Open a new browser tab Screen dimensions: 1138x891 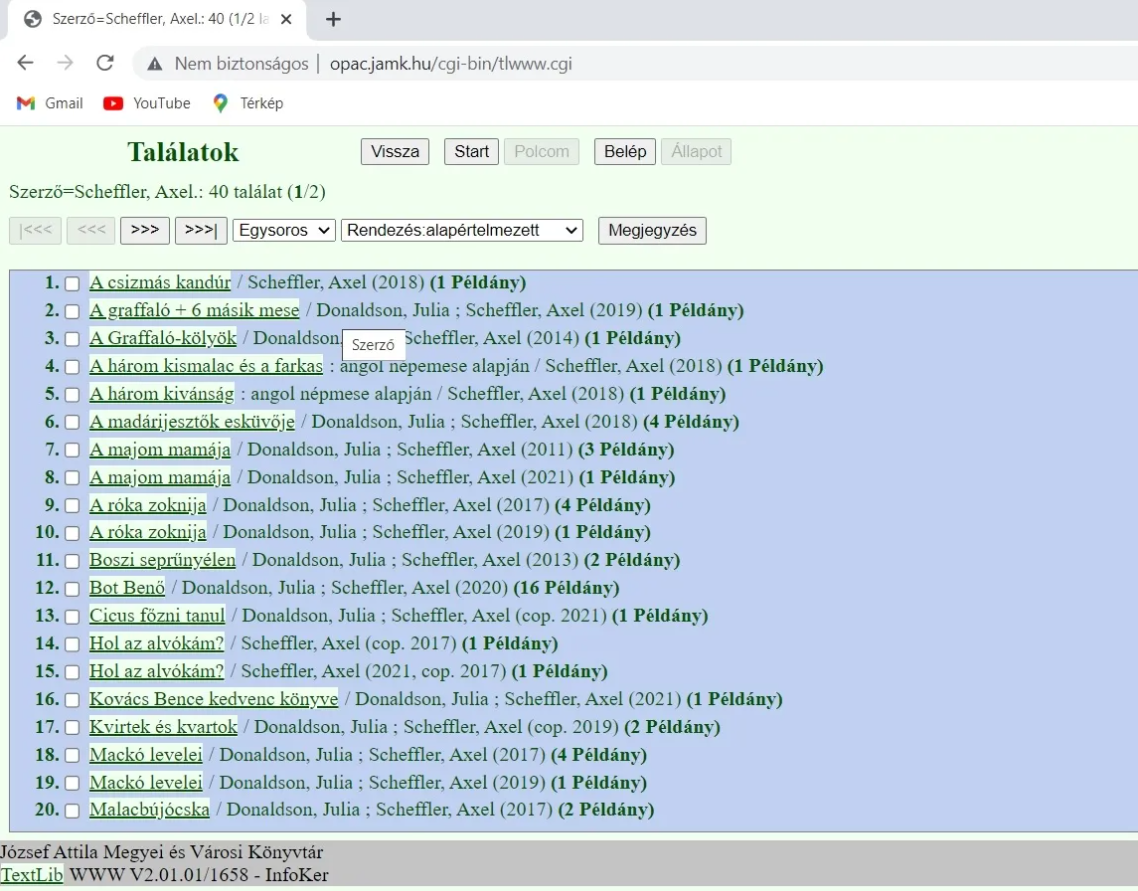pos(334,20)
